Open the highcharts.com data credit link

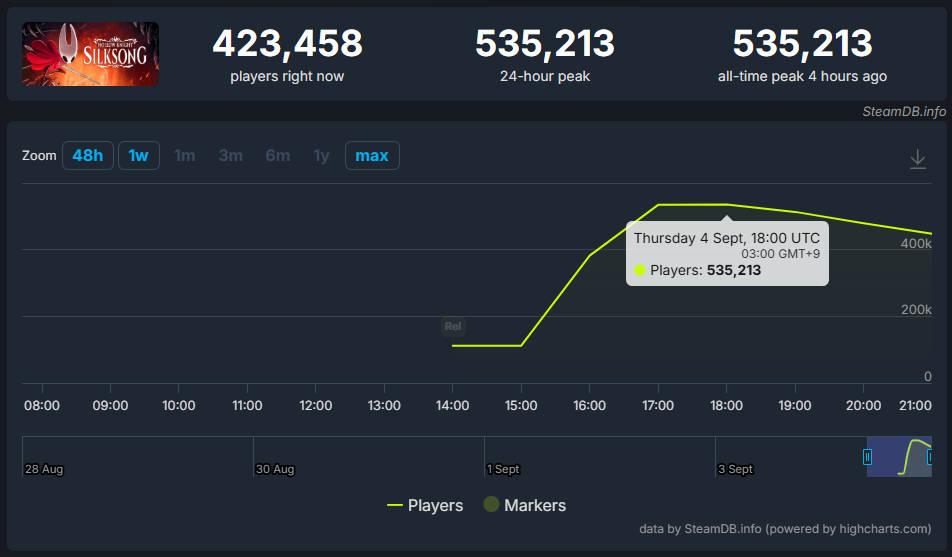tap(785, 528)
